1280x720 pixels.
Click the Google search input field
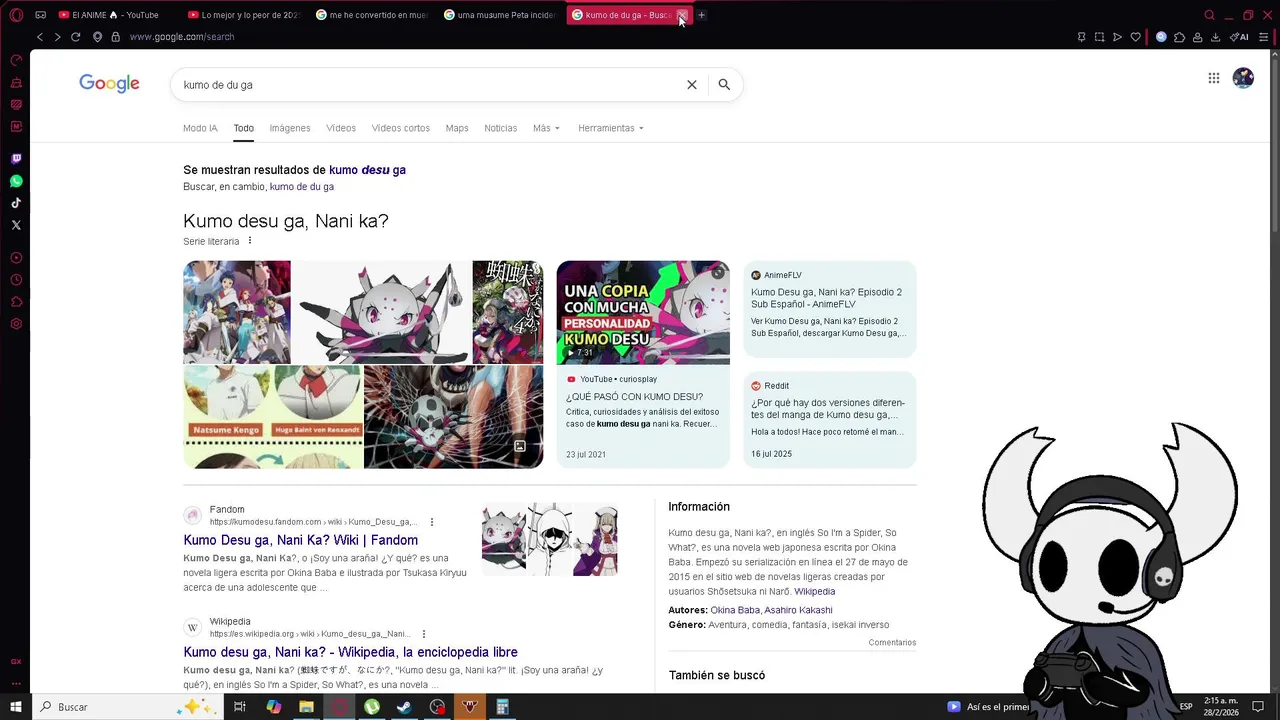(x=430, y=85)
